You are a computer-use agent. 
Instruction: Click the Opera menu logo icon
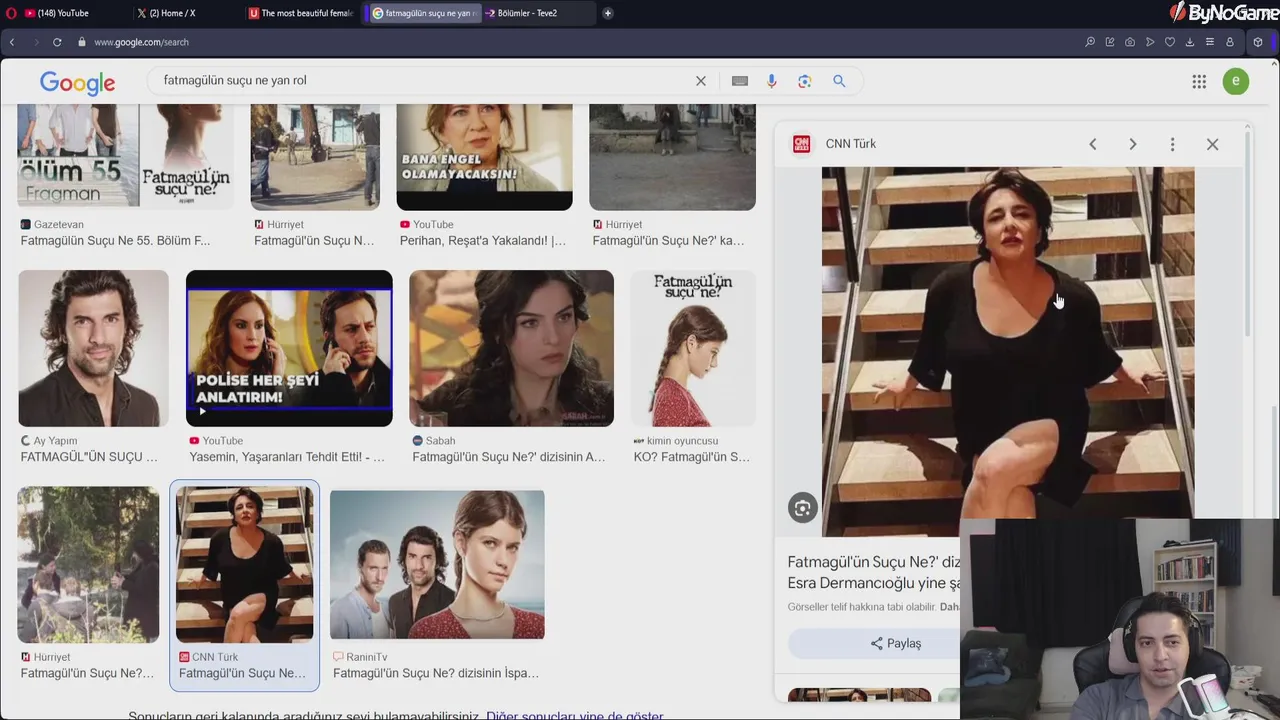(x=10, y=13)
